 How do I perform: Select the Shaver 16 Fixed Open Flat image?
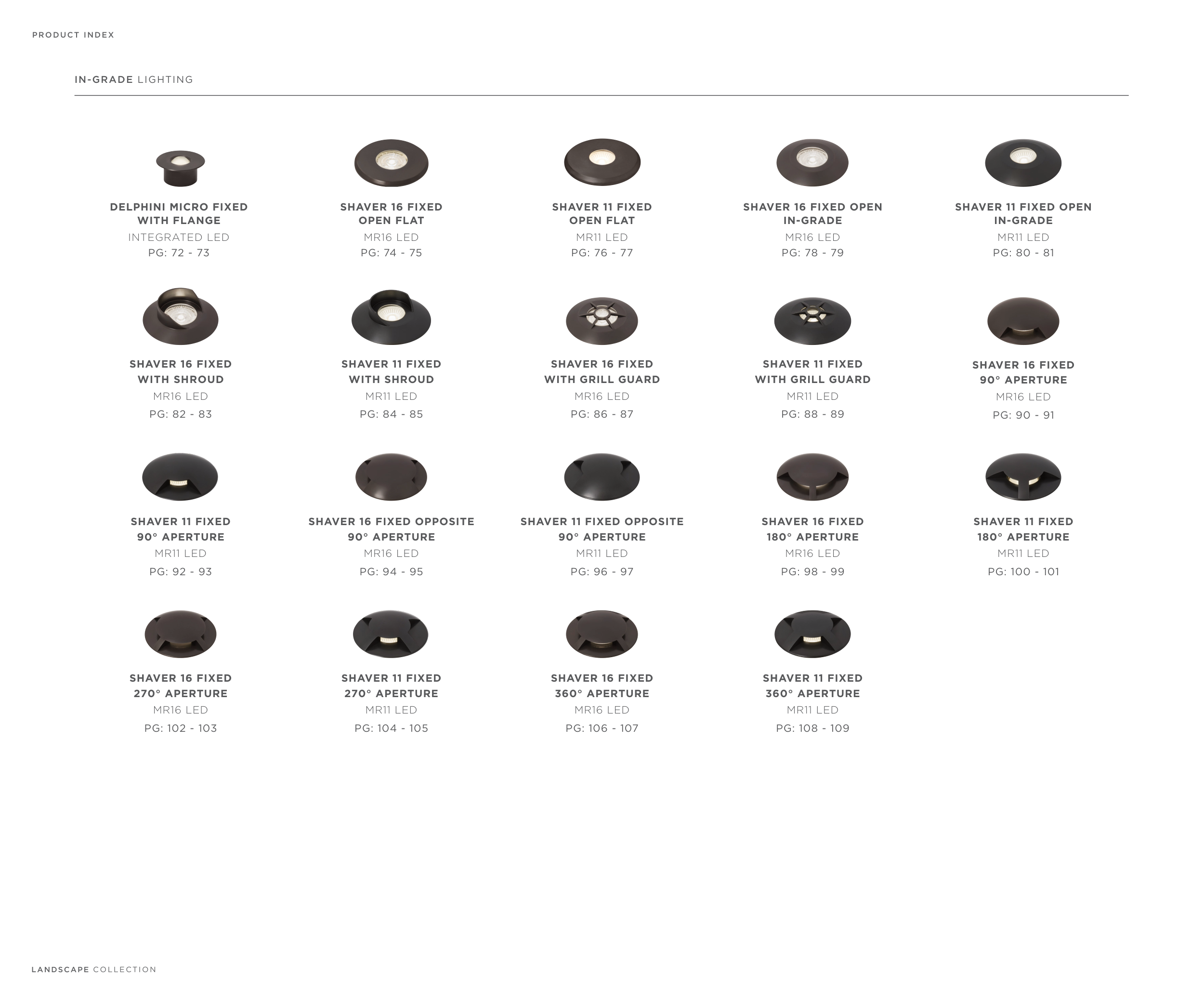[x=391, y=163]
